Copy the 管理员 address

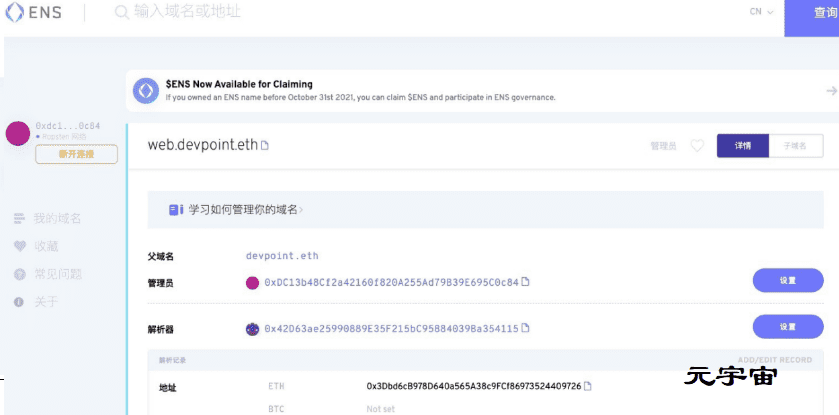[526, 282]
